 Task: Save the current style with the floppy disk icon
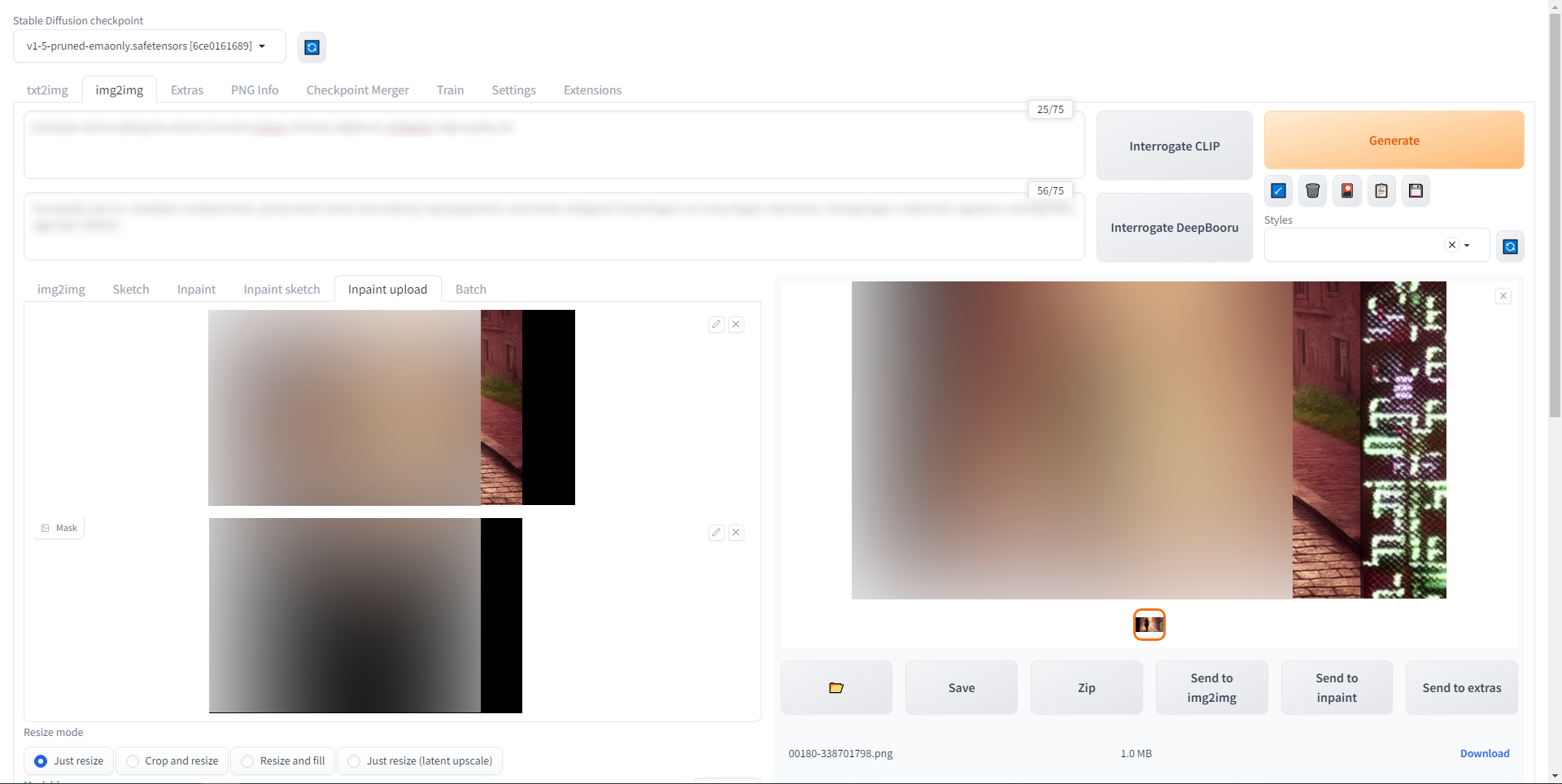tap(1416, 190)
